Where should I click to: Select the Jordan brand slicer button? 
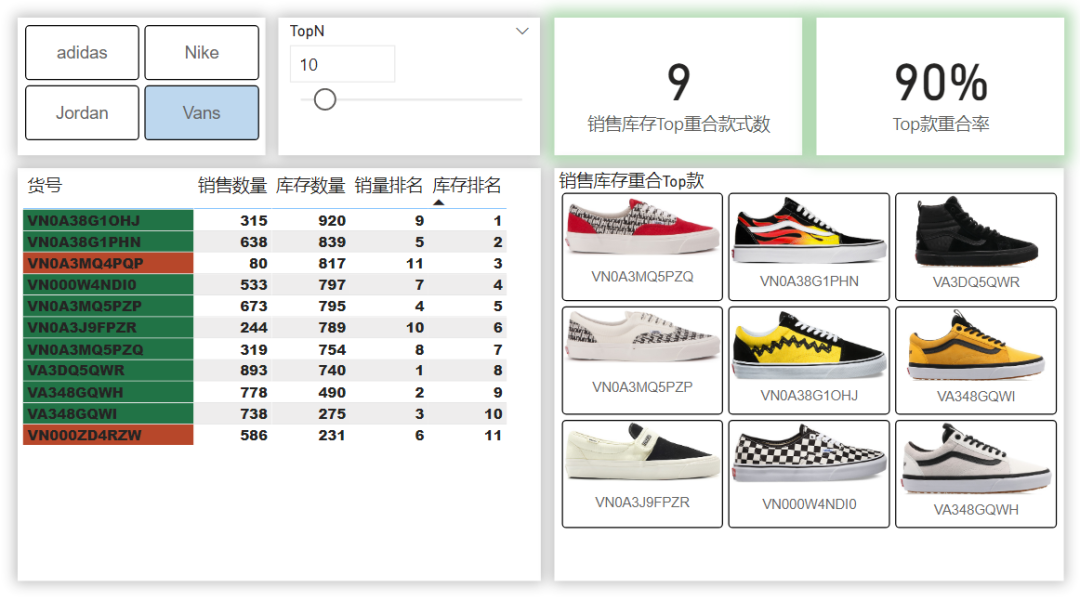[82, 112]
